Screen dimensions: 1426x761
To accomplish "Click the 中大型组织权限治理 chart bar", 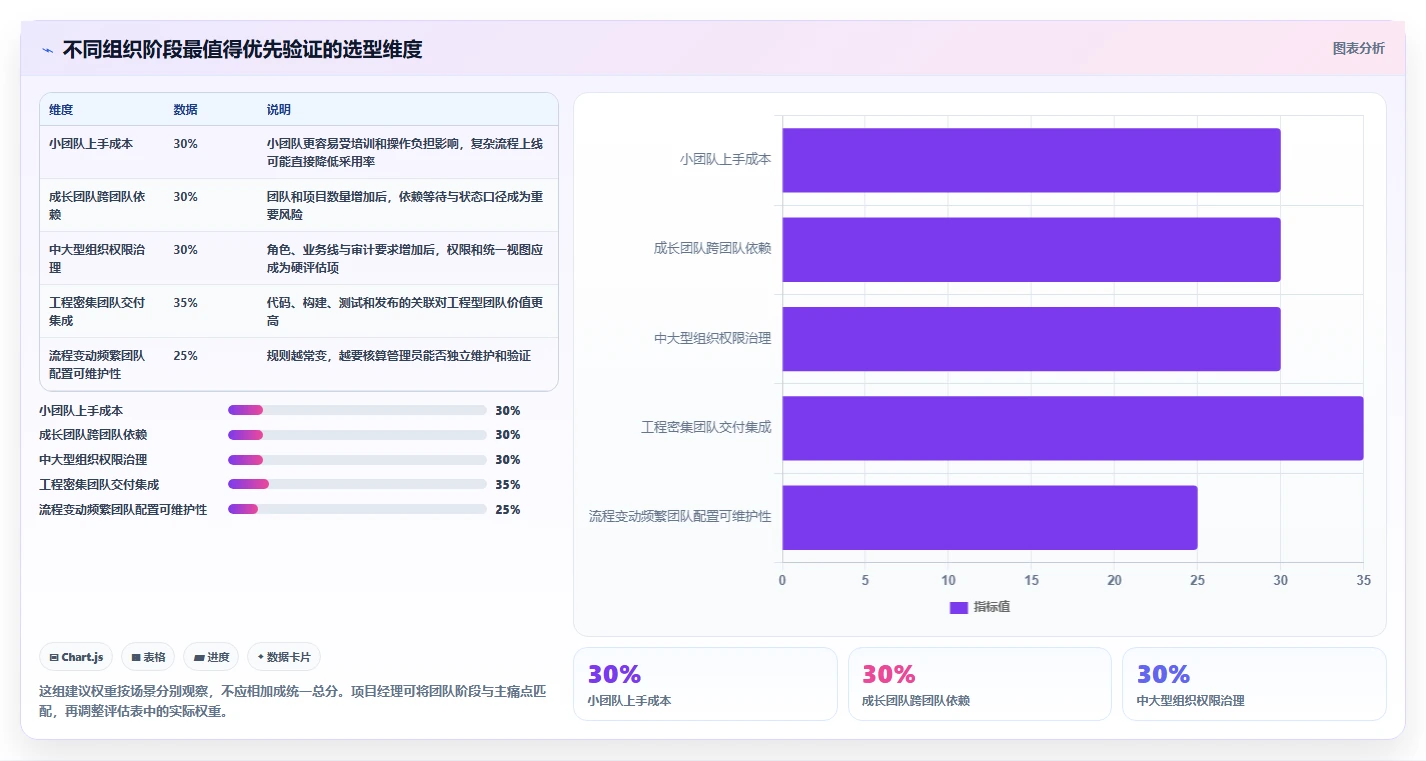I will click(x=1031, y=339).
